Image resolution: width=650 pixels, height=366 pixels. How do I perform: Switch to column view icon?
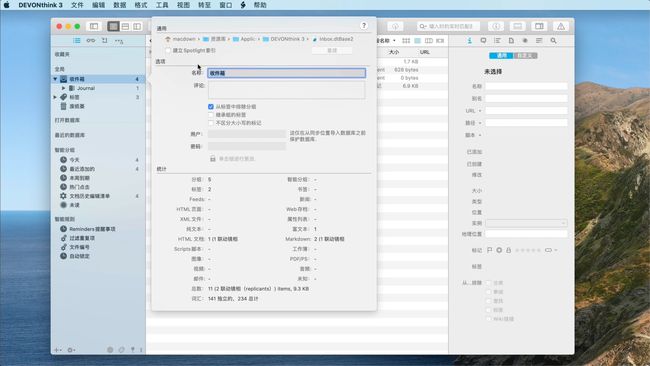point(429,41)
